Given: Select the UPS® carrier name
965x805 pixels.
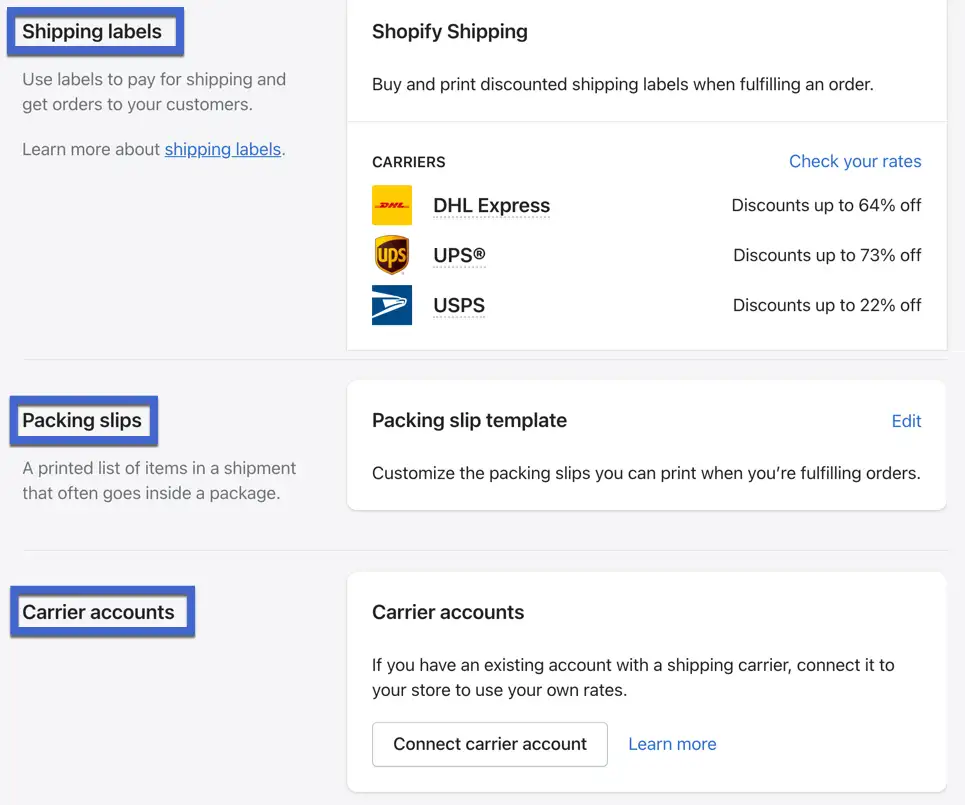Looking at the screenshot, I should click(459, 255).
